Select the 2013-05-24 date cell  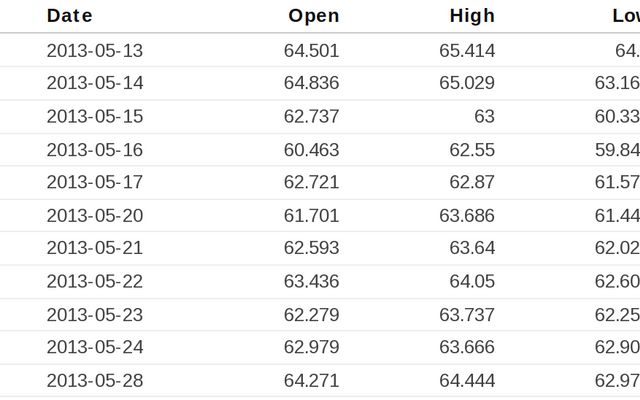coord(95,347)
